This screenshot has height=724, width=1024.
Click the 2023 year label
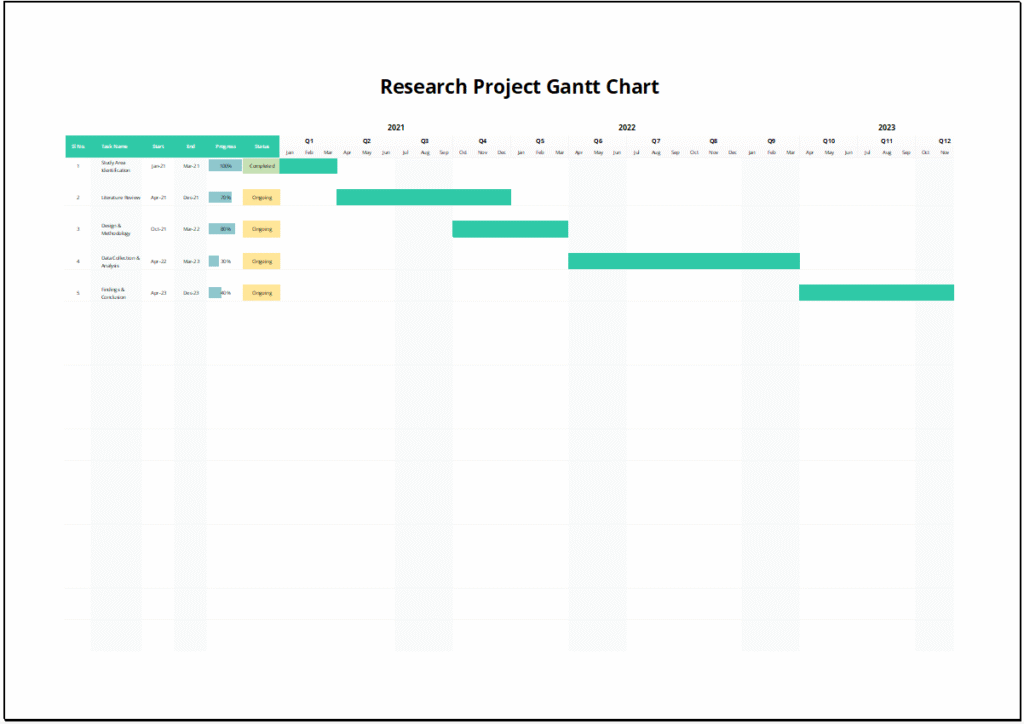pos(885,127)
